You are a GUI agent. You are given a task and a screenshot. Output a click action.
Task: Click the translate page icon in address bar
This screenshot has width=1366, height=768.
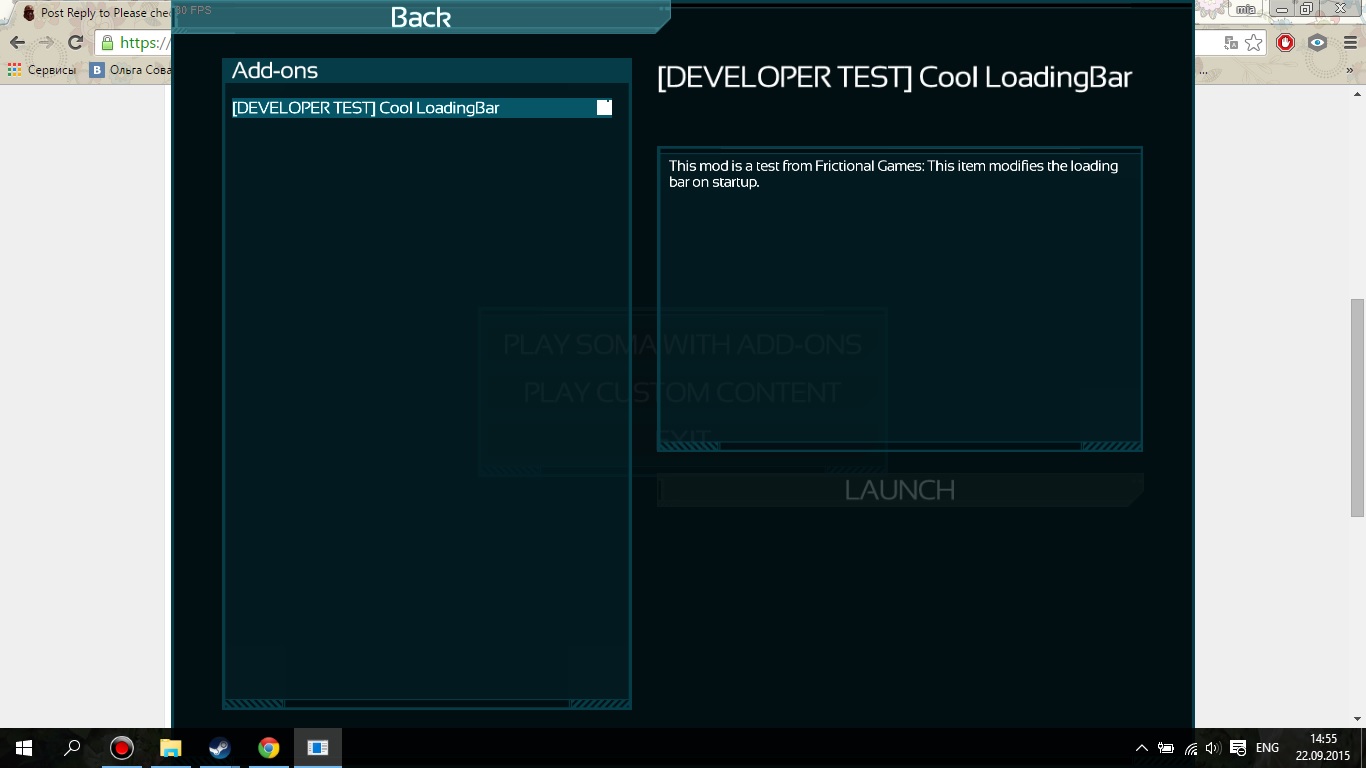[1231, 43]
